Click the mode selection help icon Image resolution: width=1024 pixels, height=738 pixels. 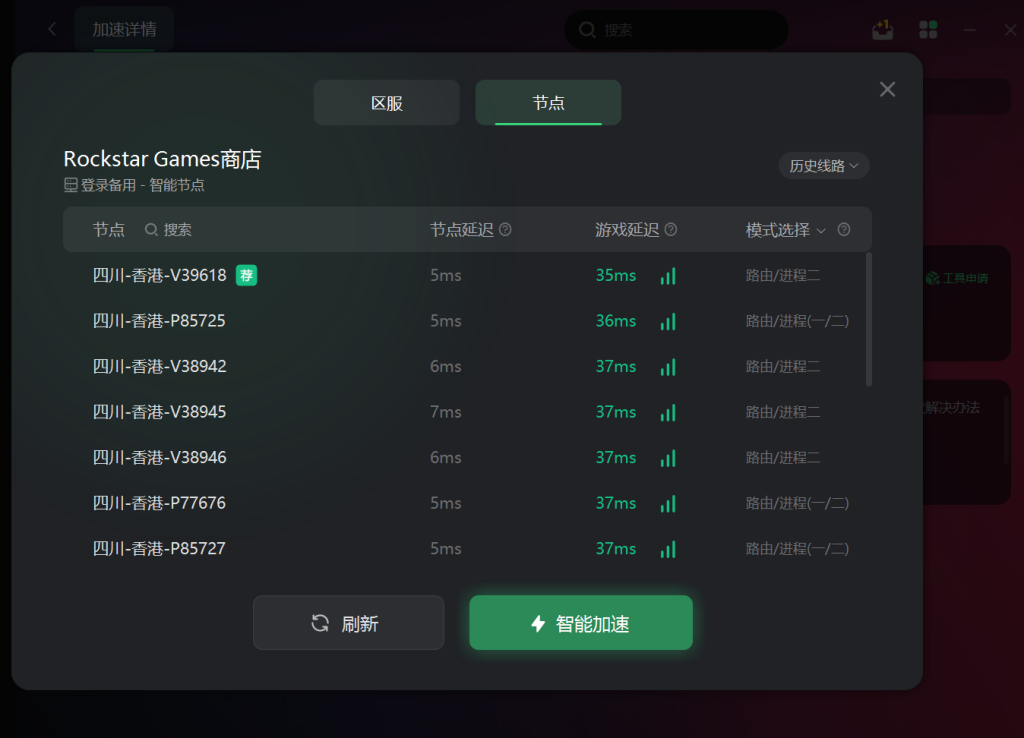(x=844, y=229)
